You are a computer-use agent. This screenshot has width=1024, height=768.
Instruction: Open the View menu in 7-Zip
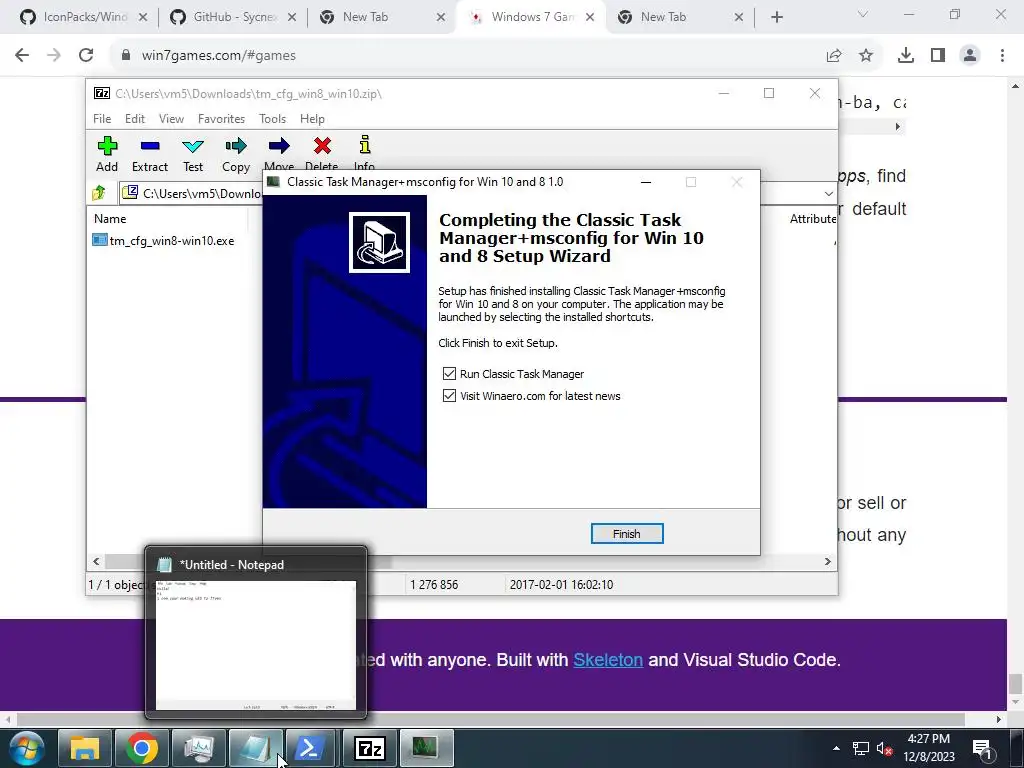171,119
